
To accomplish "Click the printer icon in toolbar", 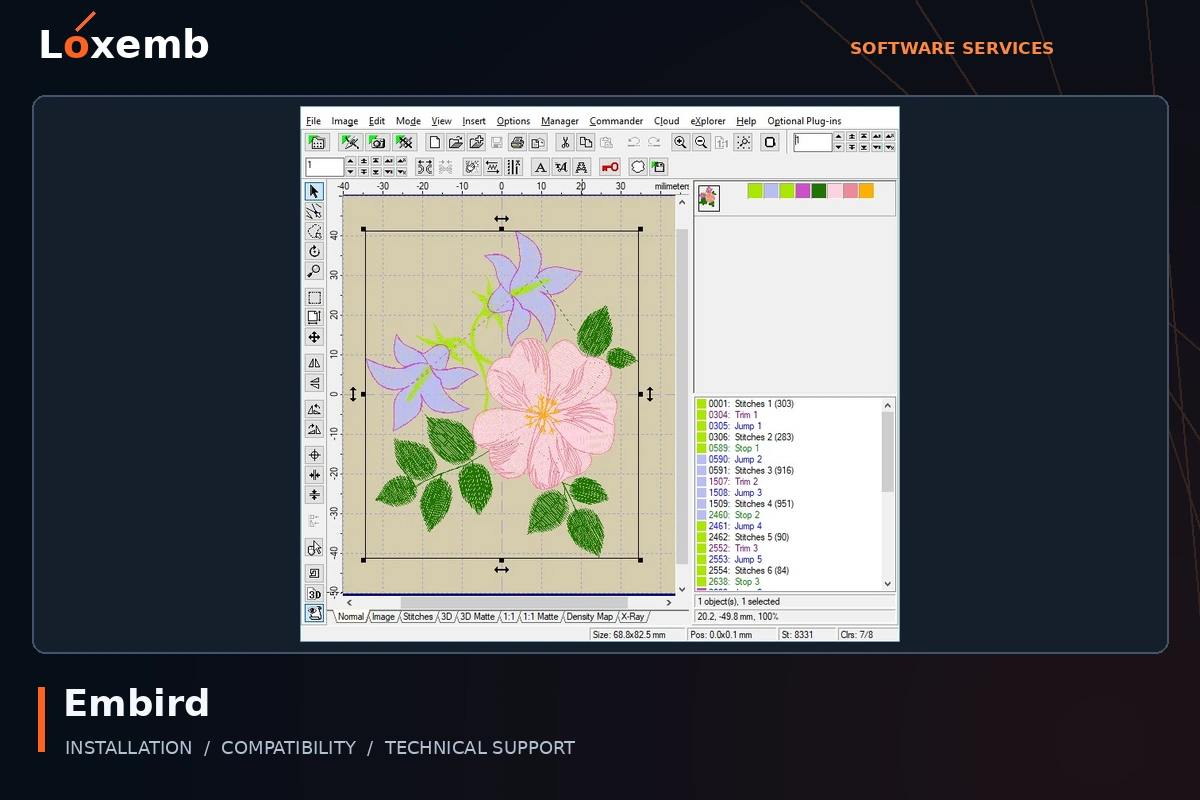I will pyautogui.click(x=516, y=143).
